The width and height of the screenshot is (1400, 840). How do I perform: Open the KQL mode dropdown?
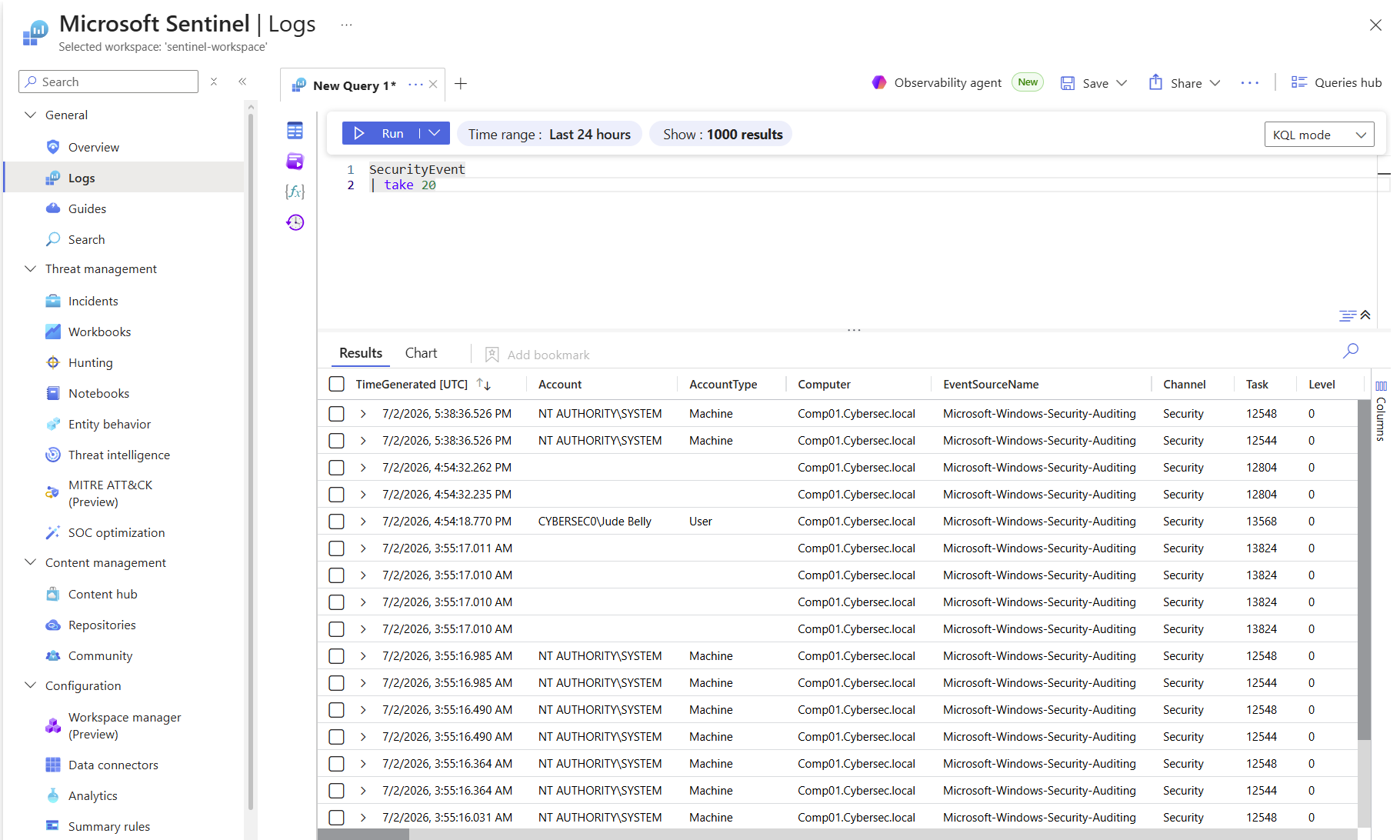[1319, 135]
